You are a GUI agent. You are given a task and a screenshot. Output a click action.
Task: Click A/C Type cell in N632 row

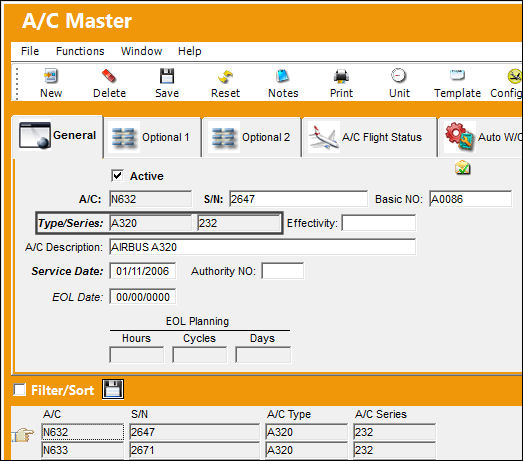click(x=306, y=432)
